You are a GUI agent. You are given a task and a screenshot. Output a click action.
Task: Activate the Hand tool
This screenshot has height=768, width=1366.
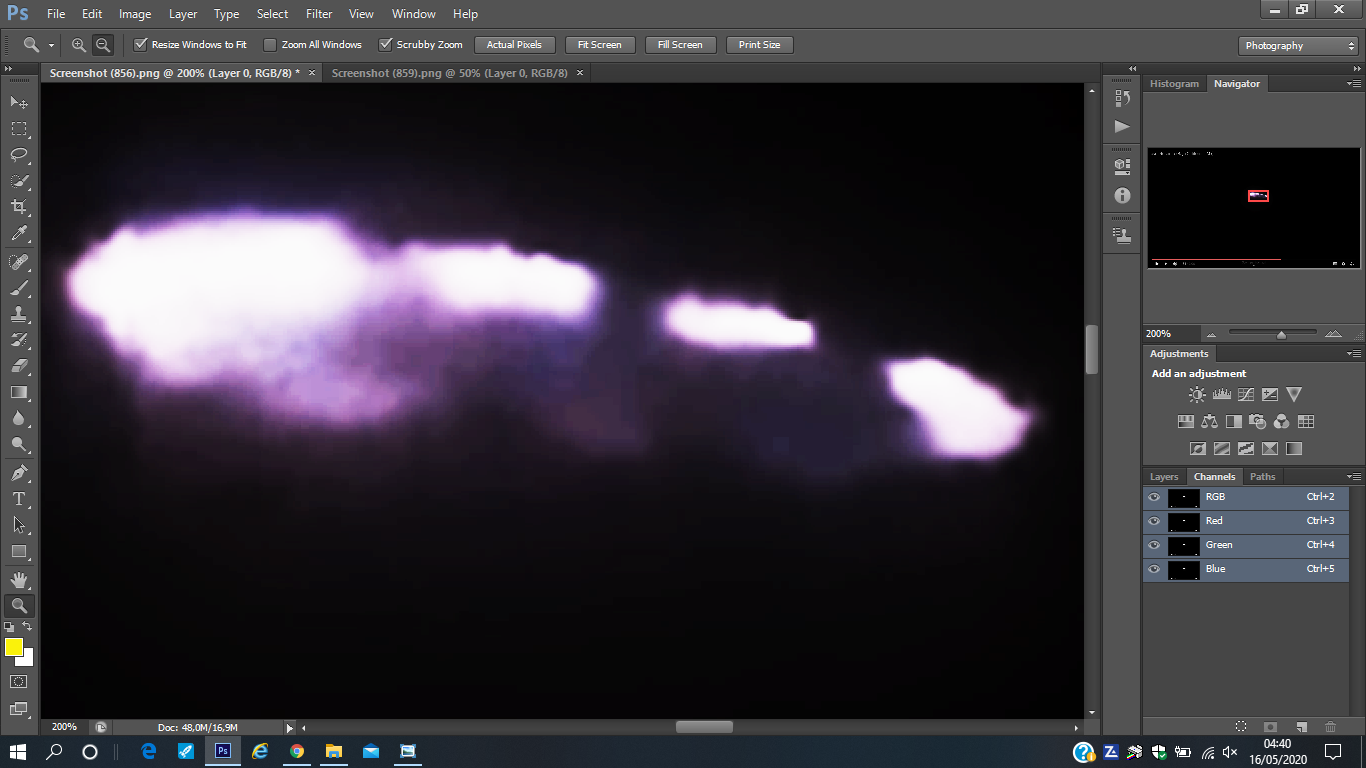coord(18,579)
